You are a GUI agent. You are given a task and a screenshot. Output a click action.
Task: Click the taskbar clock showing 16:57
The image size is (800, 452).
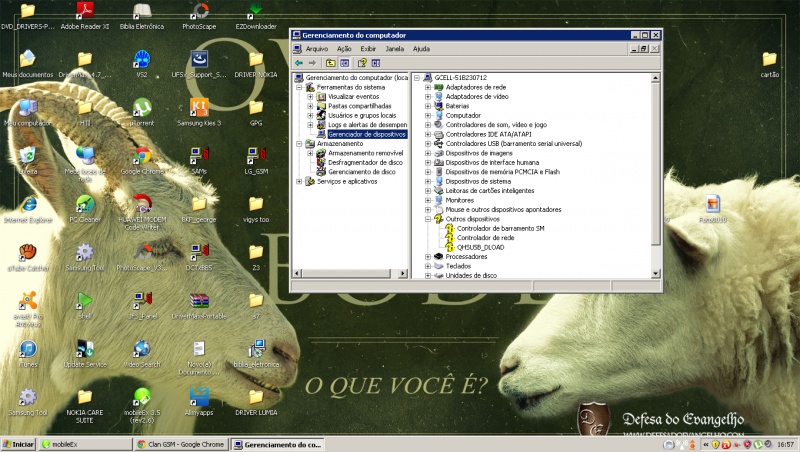(x=785, y=445)
